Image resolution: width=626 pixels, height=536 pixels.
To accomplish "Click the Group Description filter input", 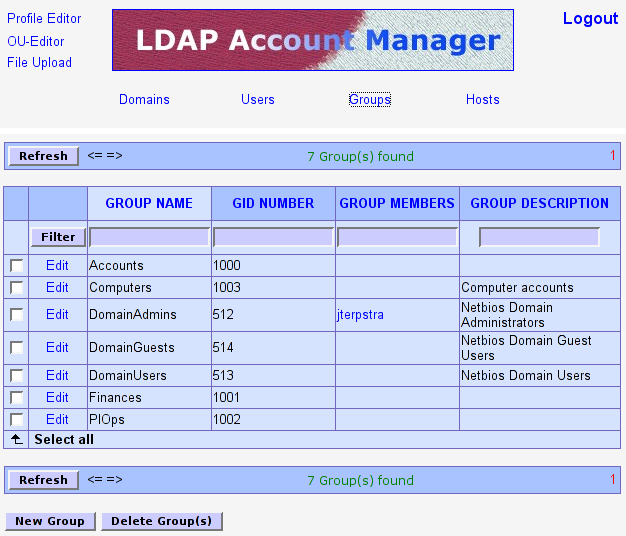I will point(539,237).
